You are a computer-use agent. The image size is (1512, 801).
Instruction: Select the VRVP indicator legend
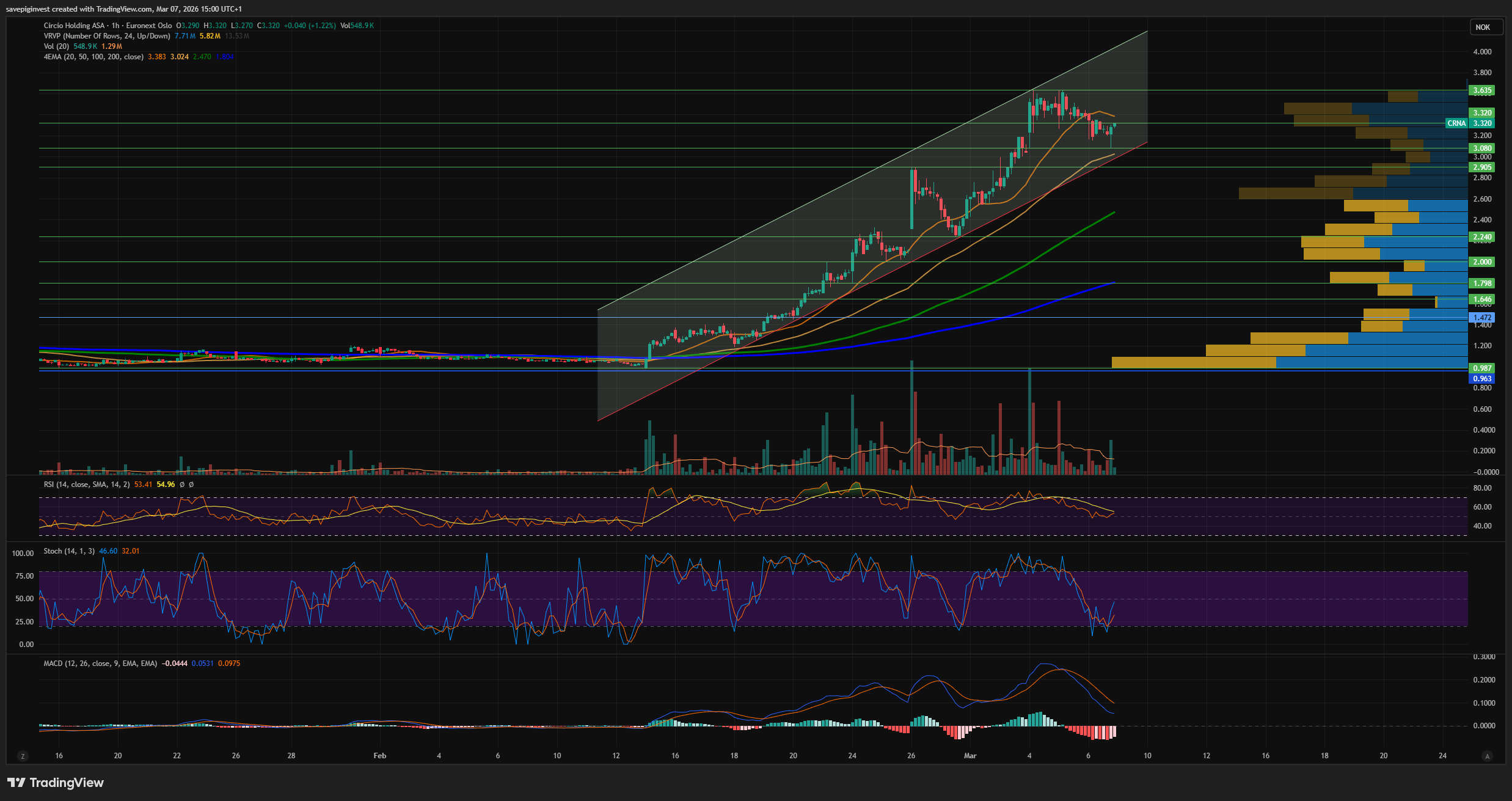pyautogui.click(x=106, y=36)
